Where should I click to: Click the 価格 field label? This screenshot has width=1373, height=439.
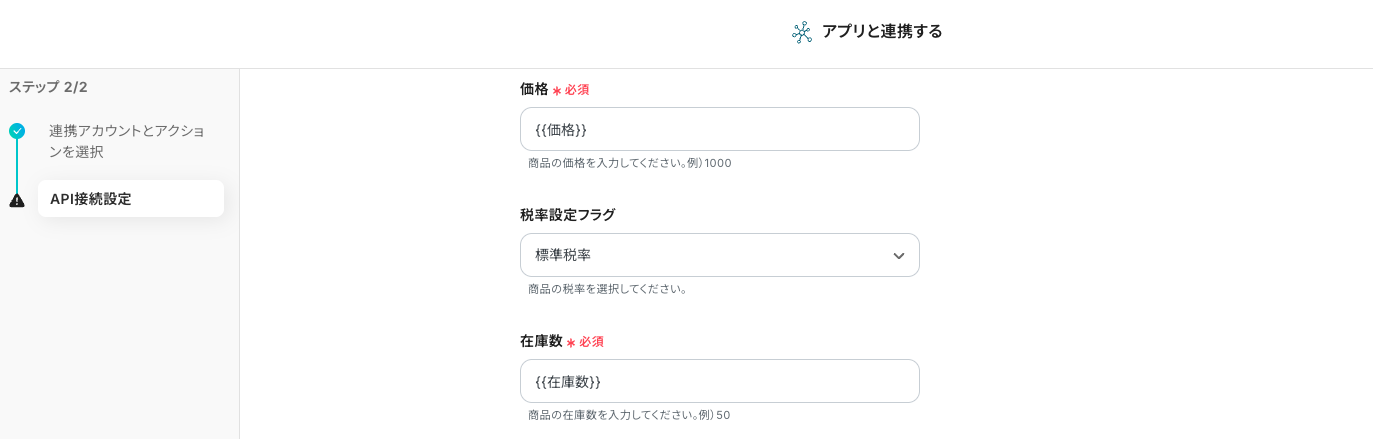(x=534, y=89)
